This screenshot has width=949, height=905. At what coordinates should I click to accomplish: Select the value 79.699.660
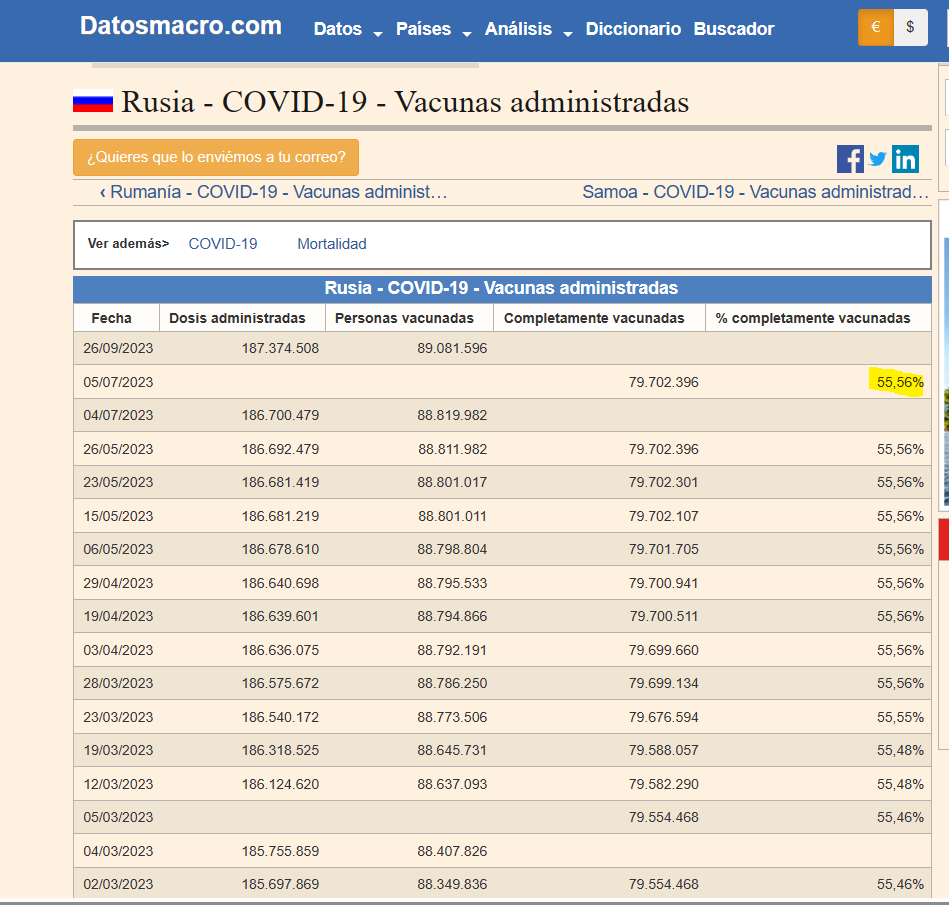point(663,650)
